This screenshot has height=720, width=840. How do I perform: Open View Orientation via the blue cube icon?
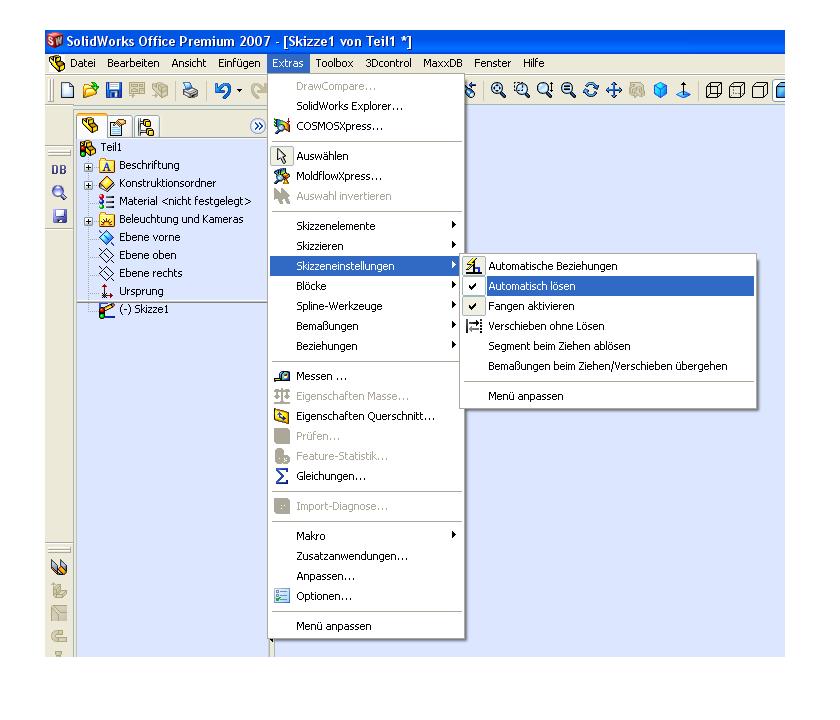point(661,90)
